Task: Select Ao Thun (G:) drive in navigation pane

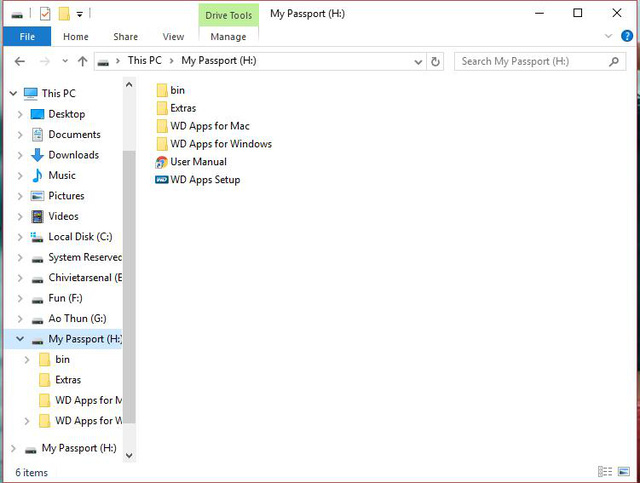Action: pos(77,318)
